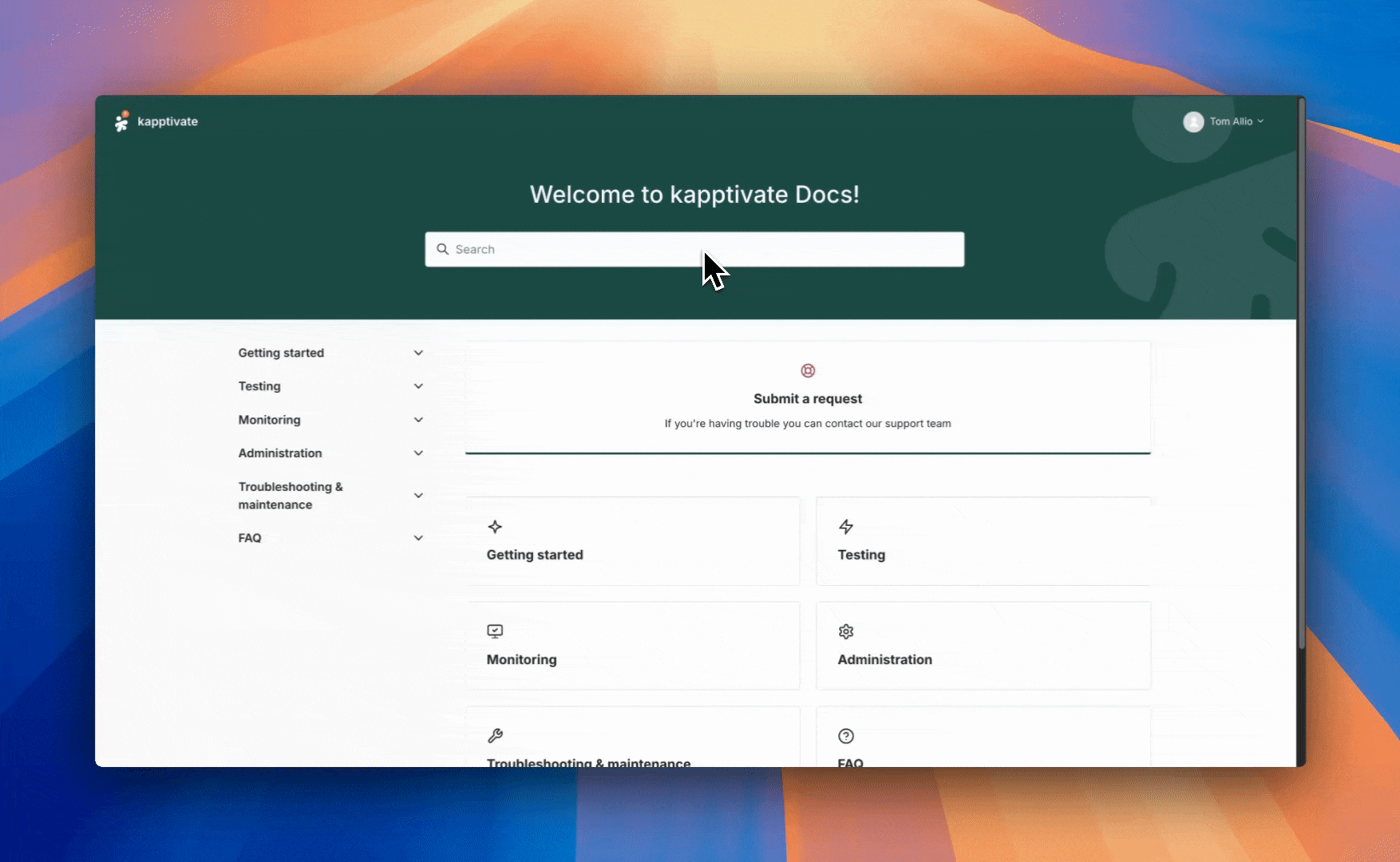Click the lifebuoy icon above Submit a request
The height and width of the screenshot is (862, 1400).
click(808, 370)
